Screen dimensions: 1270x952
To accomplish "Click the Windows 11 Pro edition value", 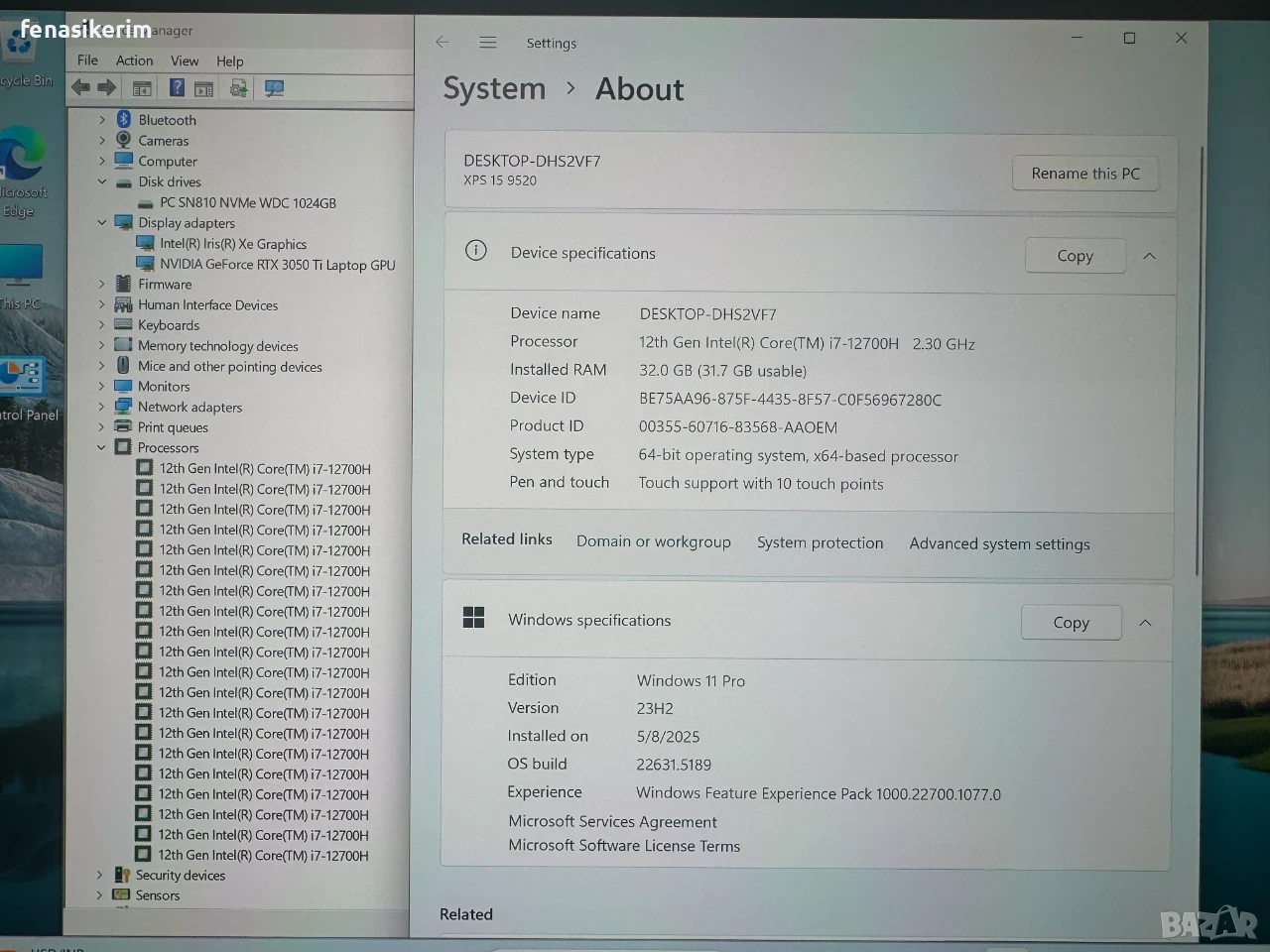I will click(x=691, y=680).
